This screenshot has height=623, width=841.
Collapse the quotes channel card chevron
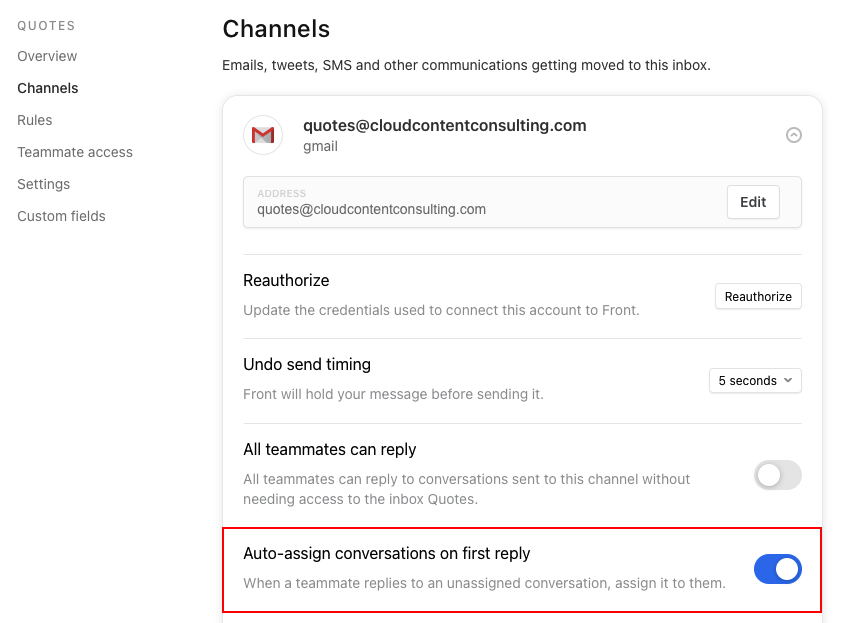point(794,135)
